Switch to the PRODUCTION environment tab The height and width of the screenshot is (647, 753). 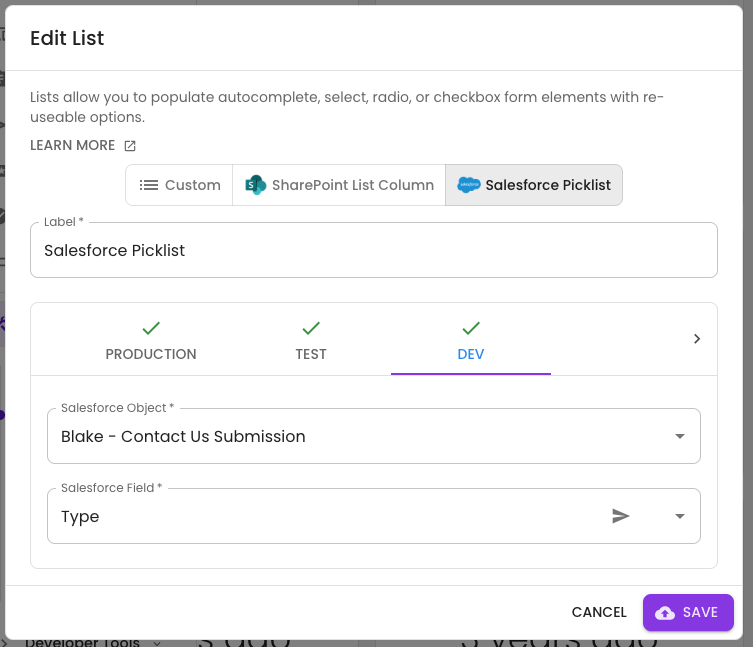[x=151, y=339]
